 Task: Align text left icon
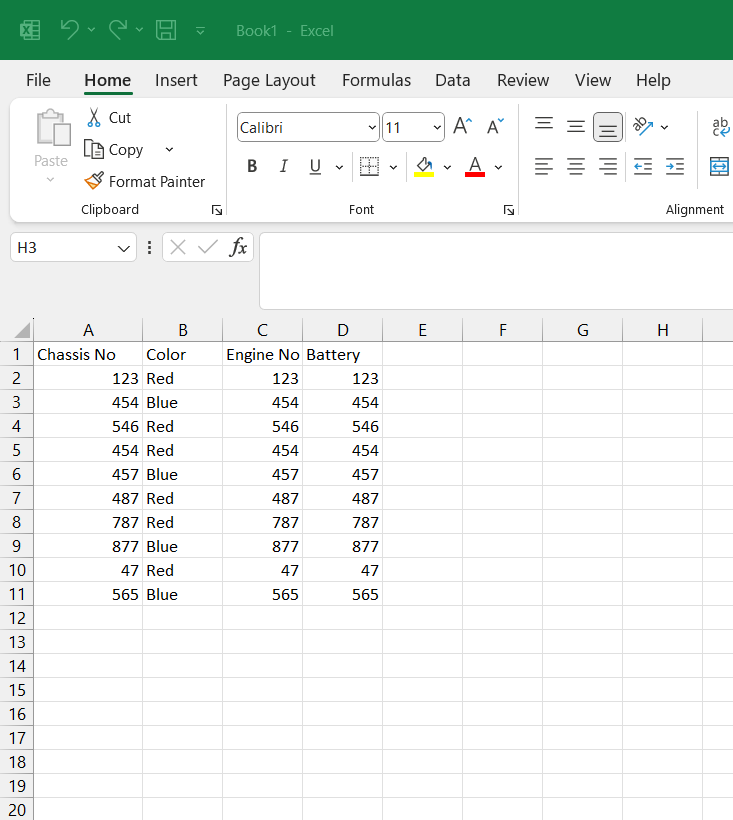point(544,167)
